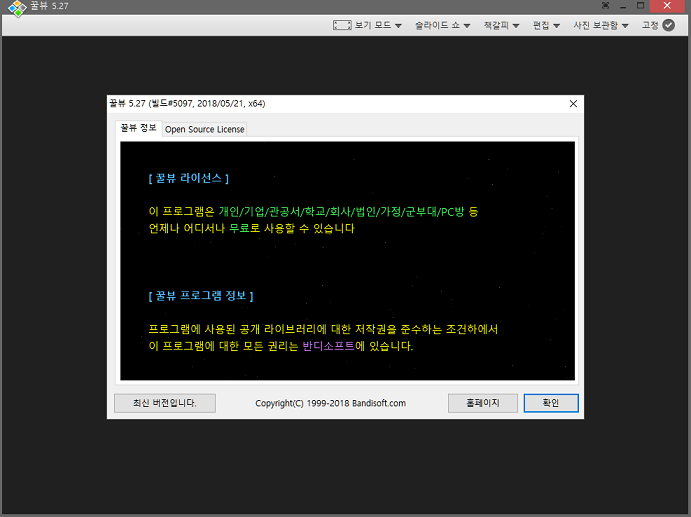Switch to the Open Source License tab
The width and height of the screenshot is (691, 517).
[x=204, y=129]
